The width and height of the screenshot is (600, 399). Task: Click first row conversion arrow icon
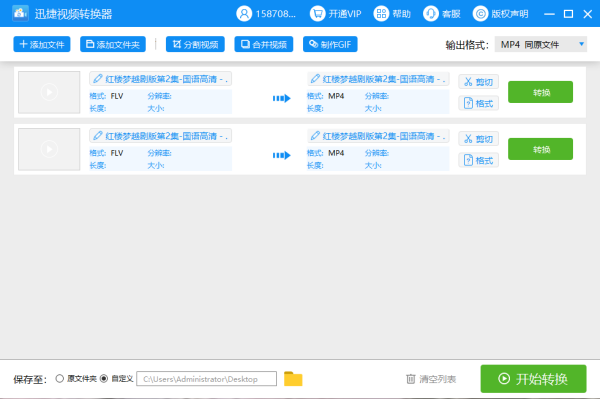[x=282, y=98]
